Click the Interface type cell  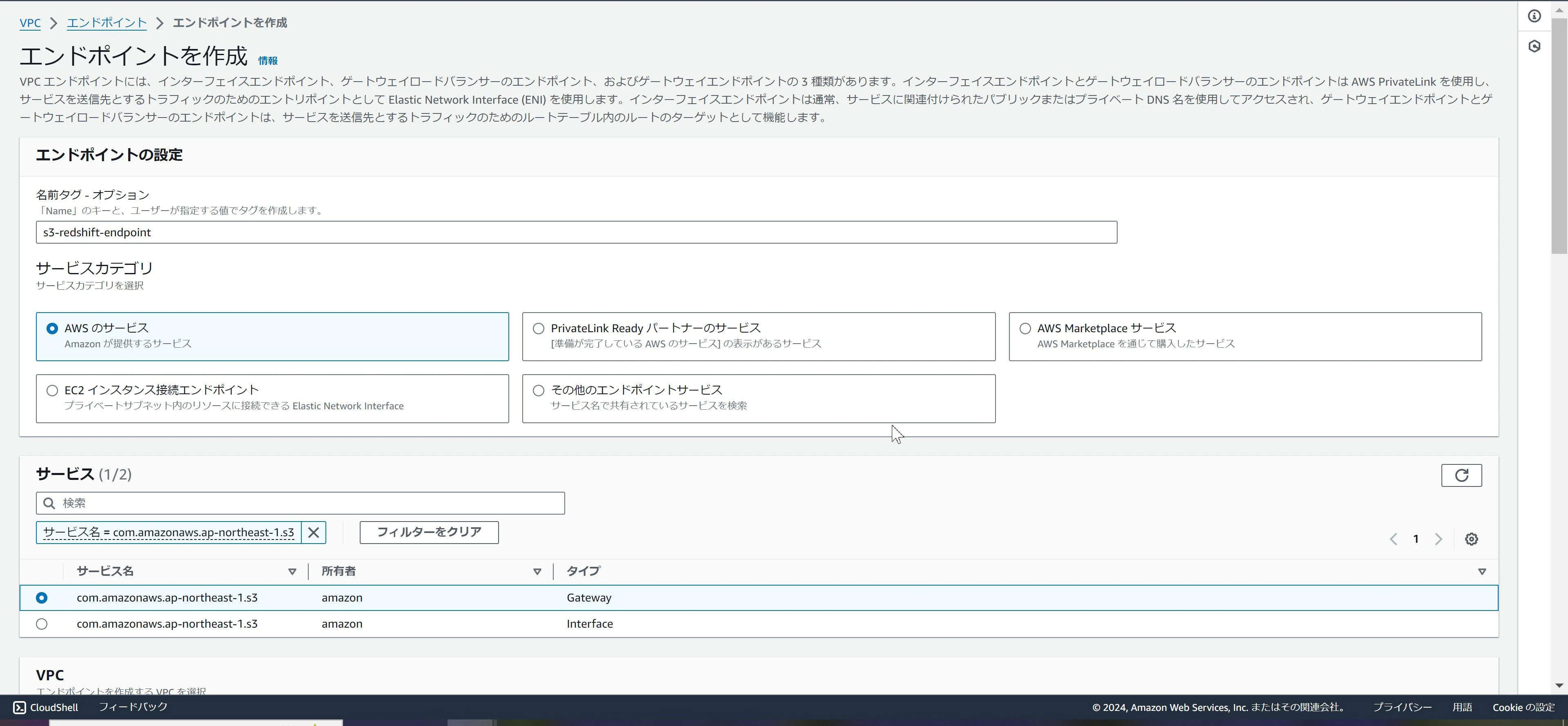(x=589, y=624)
